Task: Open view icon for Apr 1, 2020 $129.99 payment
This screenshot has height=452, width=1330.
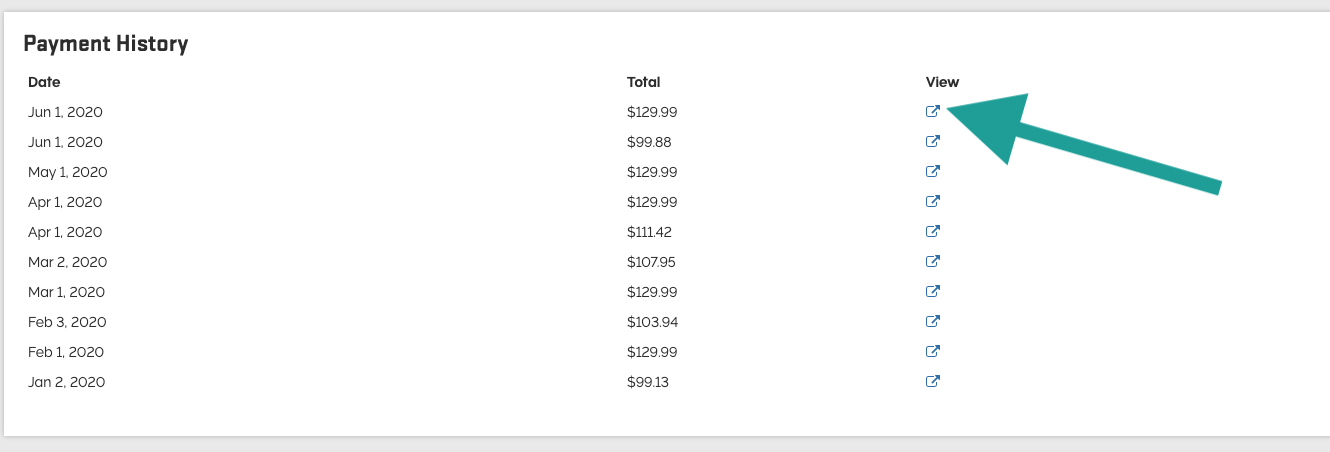Action: coord(932,202)
